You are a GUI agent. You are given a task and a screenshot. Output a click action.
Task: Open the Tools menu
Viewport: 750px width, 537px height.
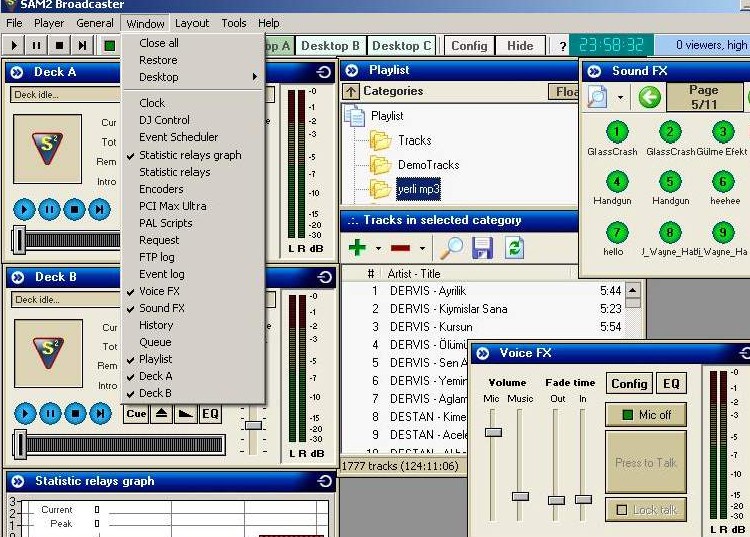click(233, 23)
